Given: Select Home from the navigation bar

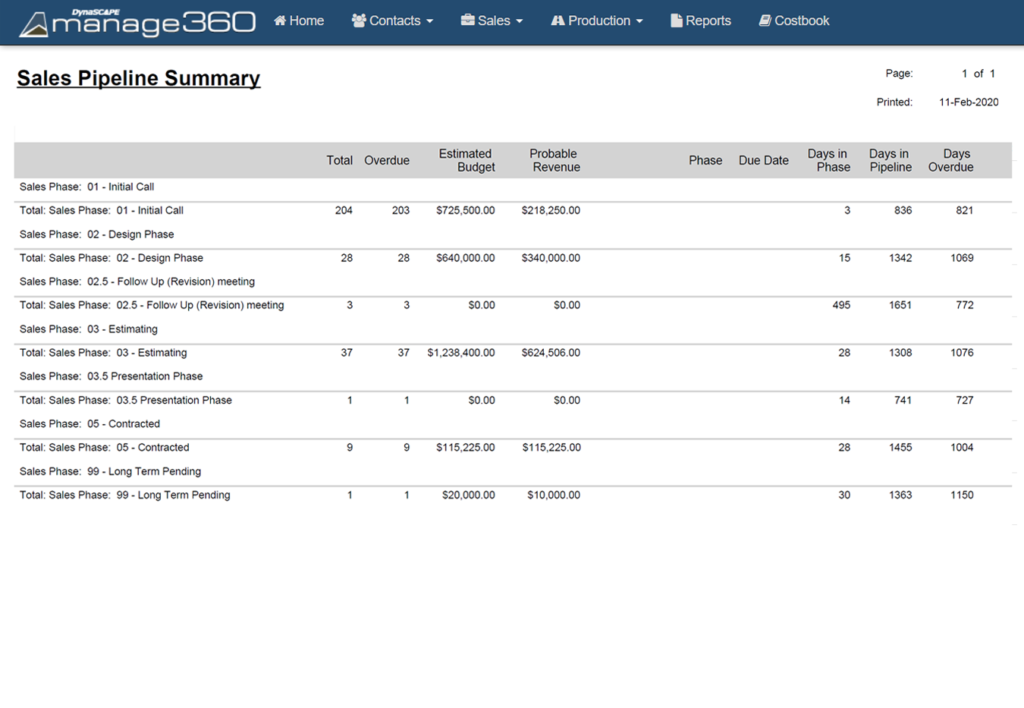Looking at the screenshot, I should pyautogui.click(x=298, y=20).
